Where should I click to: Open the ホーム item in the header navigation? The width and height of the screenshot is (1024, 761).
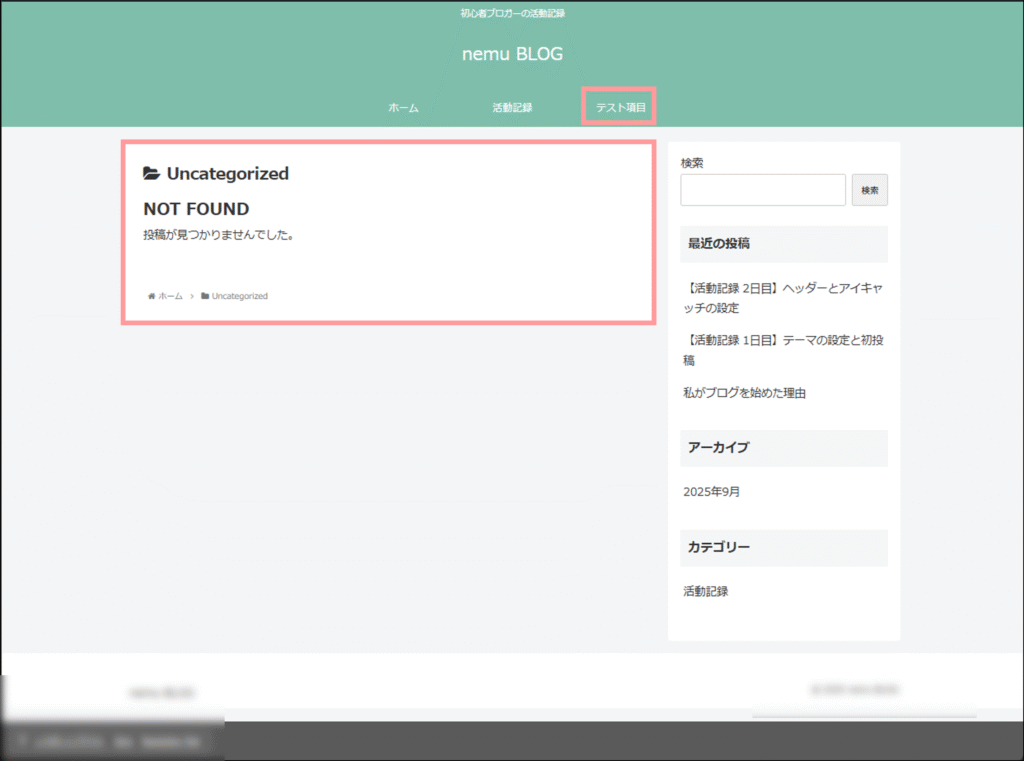coord(403,107)
